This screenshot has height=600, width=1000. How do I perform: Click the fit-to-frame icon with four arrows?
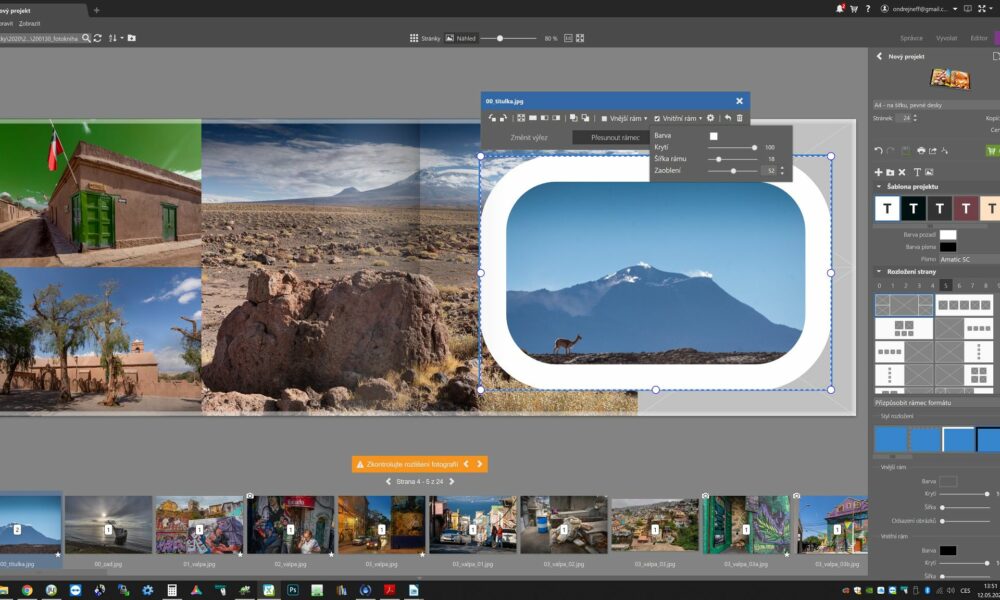click(x=521, y=118)
